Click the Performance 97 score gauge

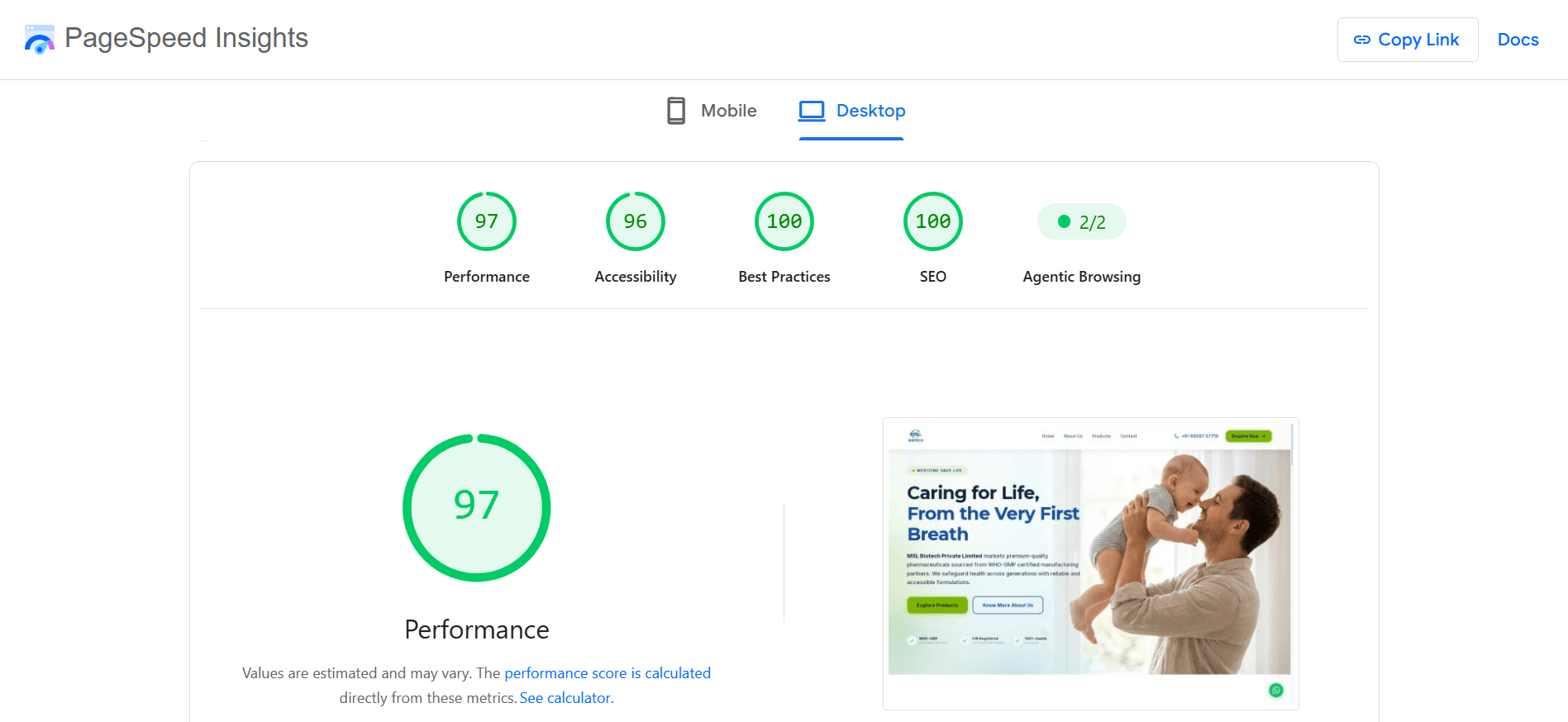[487, 221]
